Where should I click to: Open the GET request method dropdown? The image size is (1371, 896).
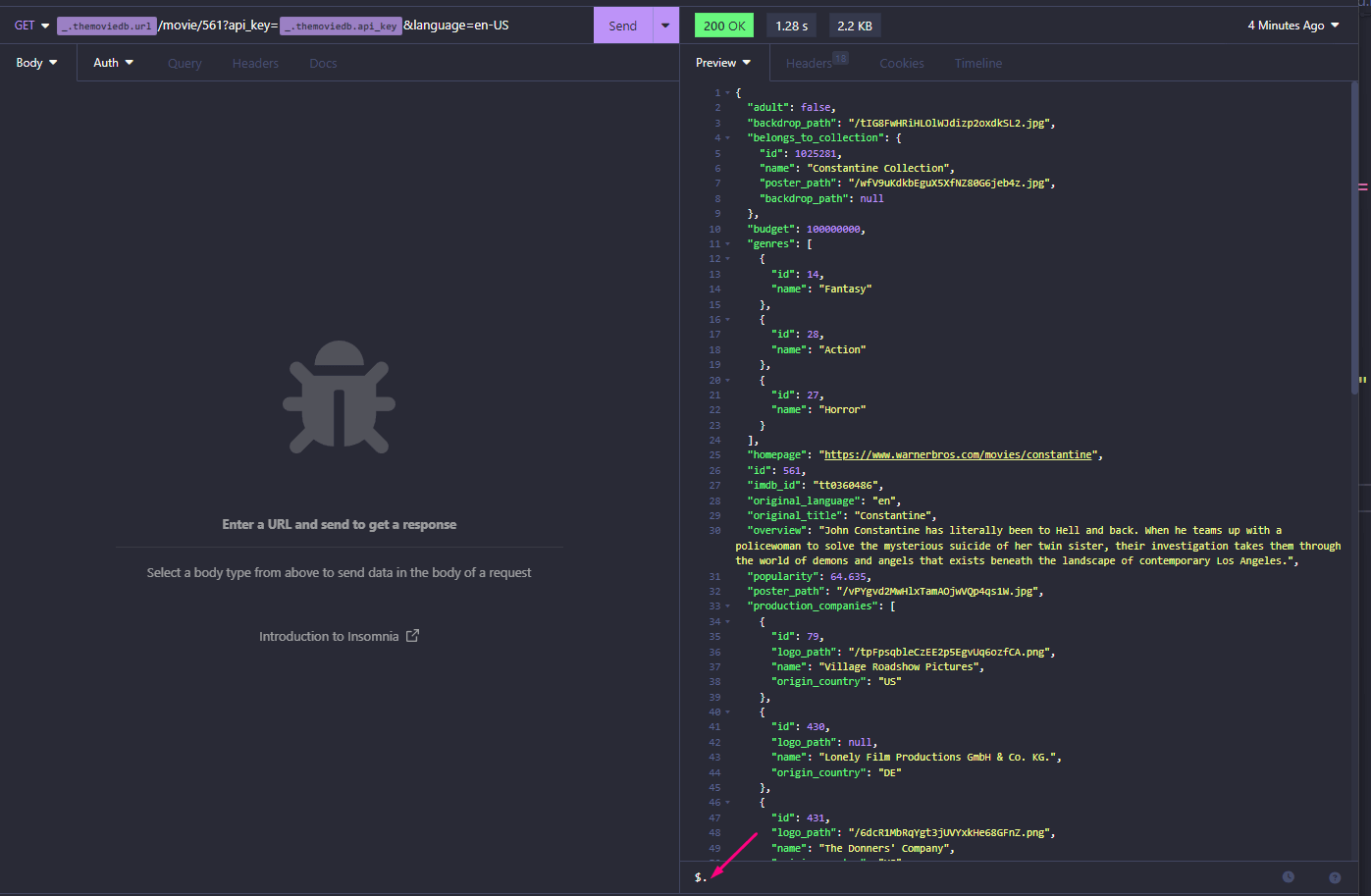(31, 26)
